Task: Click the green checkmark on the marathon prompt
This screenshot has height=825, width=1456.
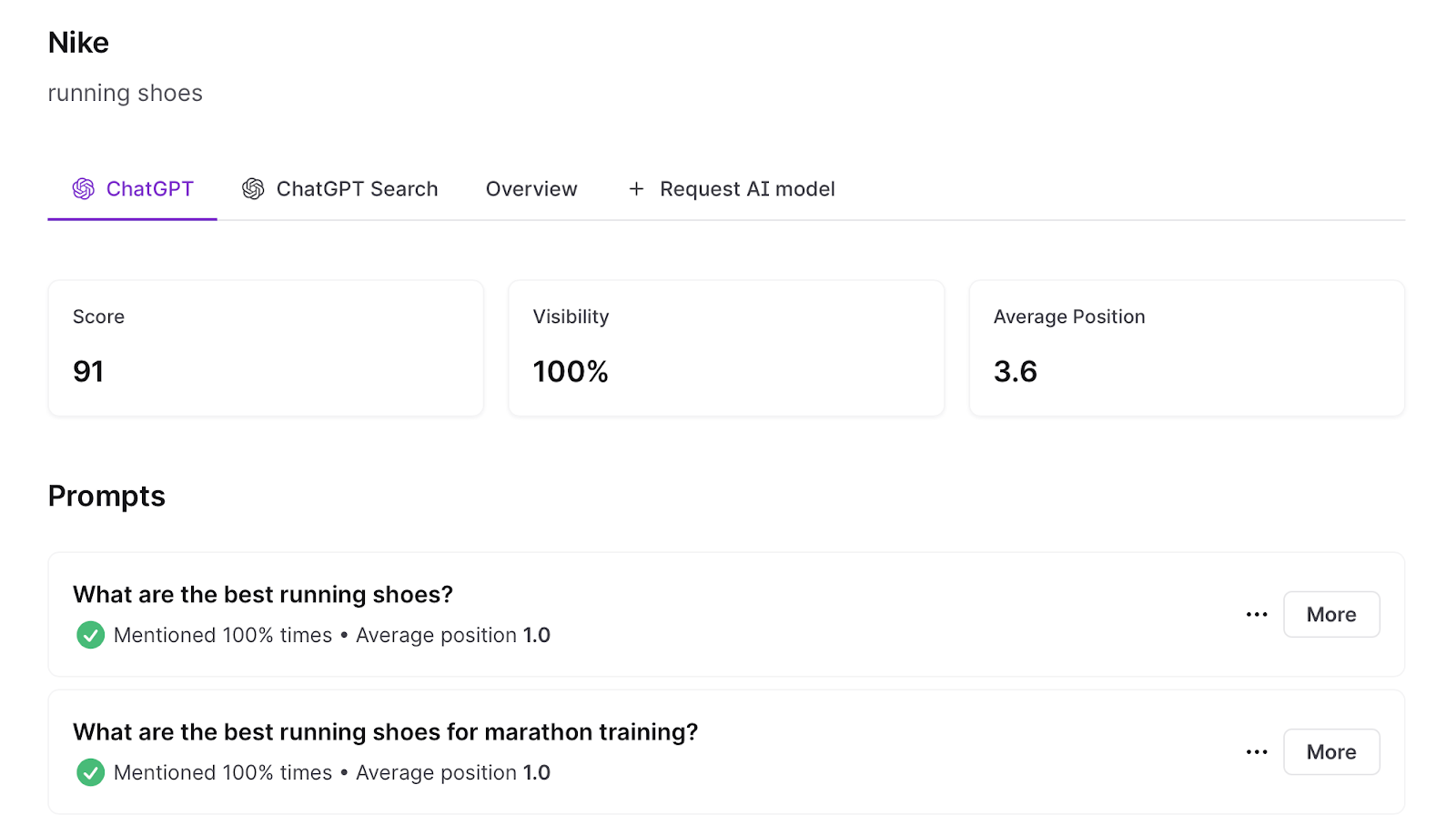Action: pos(89,772)
